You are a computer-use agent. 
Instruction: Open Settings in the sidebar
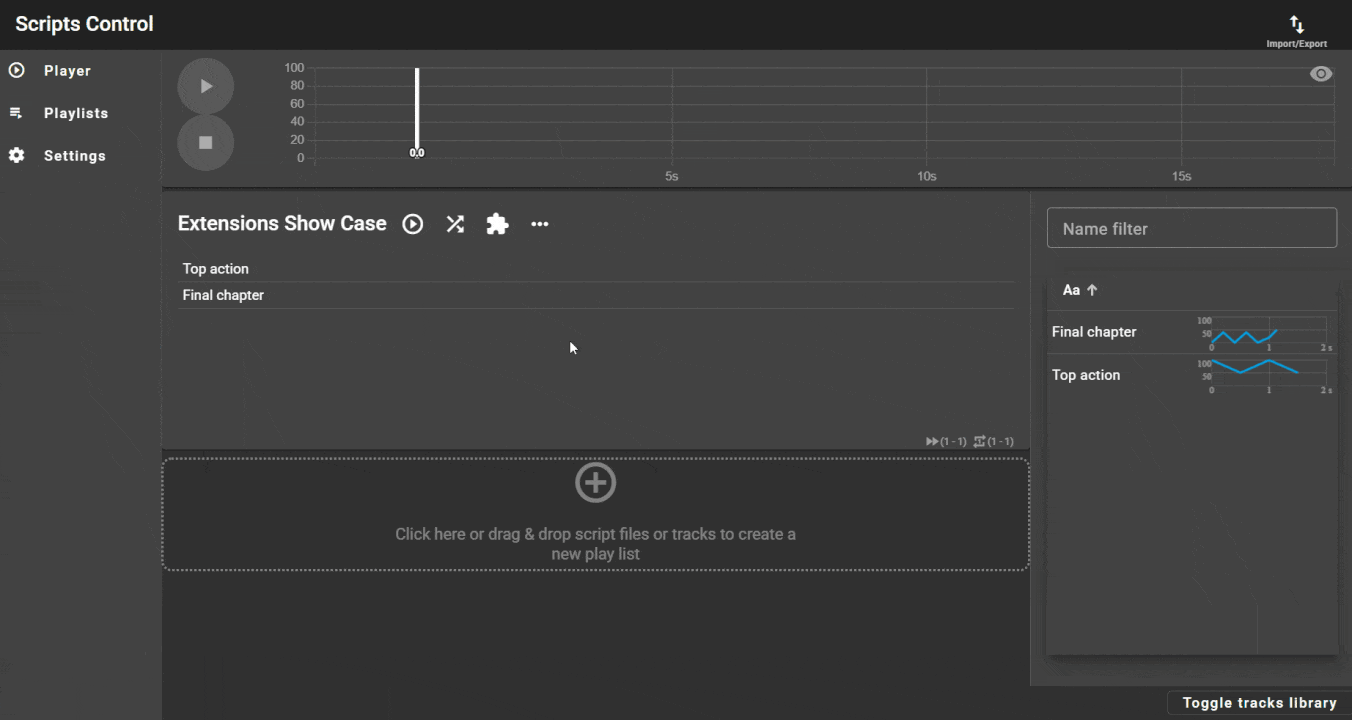pyautogui.click(x=74, y=156)
